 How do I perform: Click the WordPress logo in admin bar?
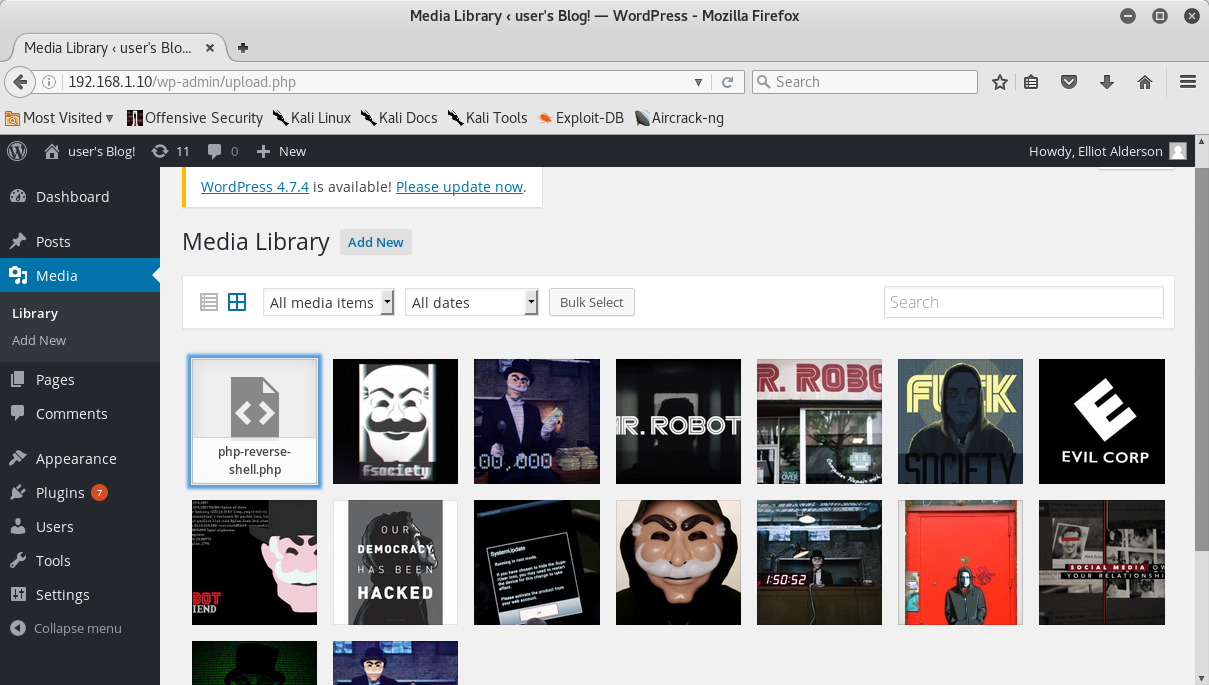point(17,151)
